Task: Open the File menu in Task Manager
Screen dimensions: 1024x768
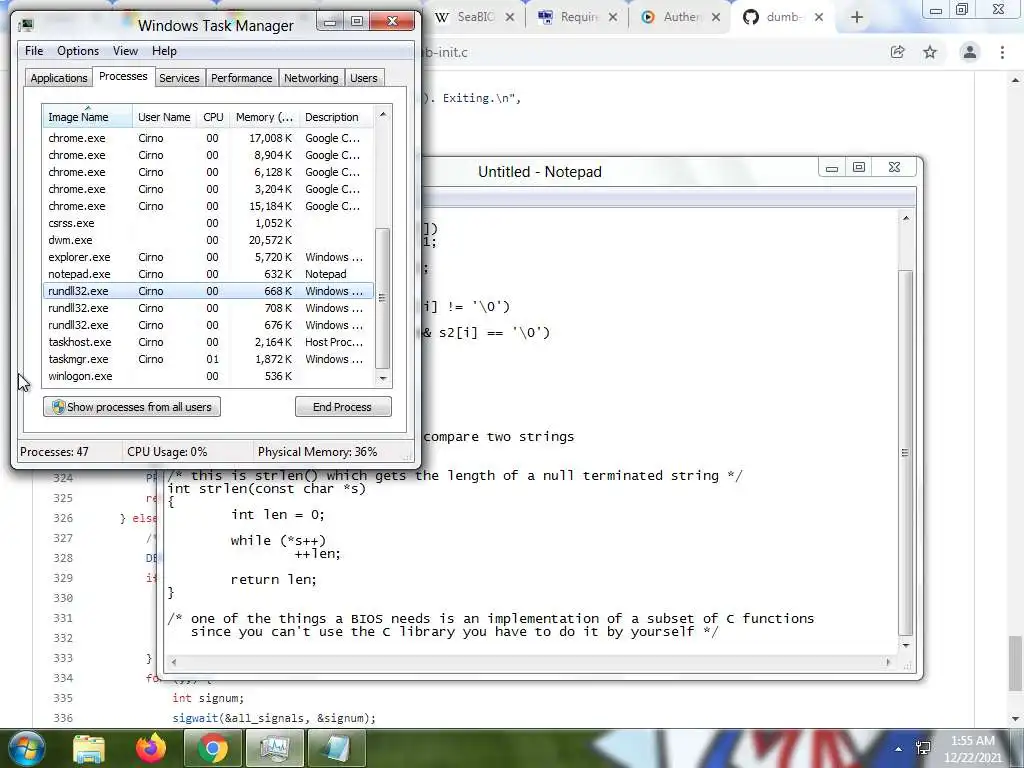Action: 34,51
